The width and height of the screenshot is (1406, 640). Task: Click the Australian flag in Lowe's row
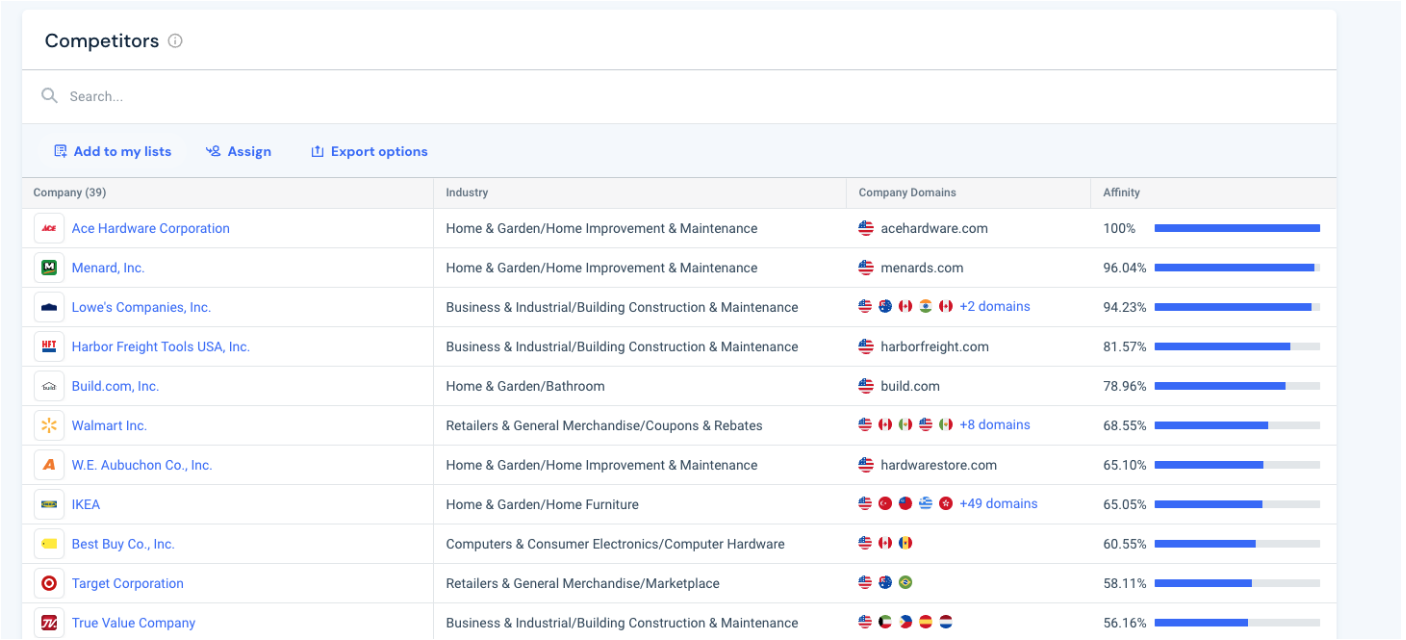tap(886, 307)
